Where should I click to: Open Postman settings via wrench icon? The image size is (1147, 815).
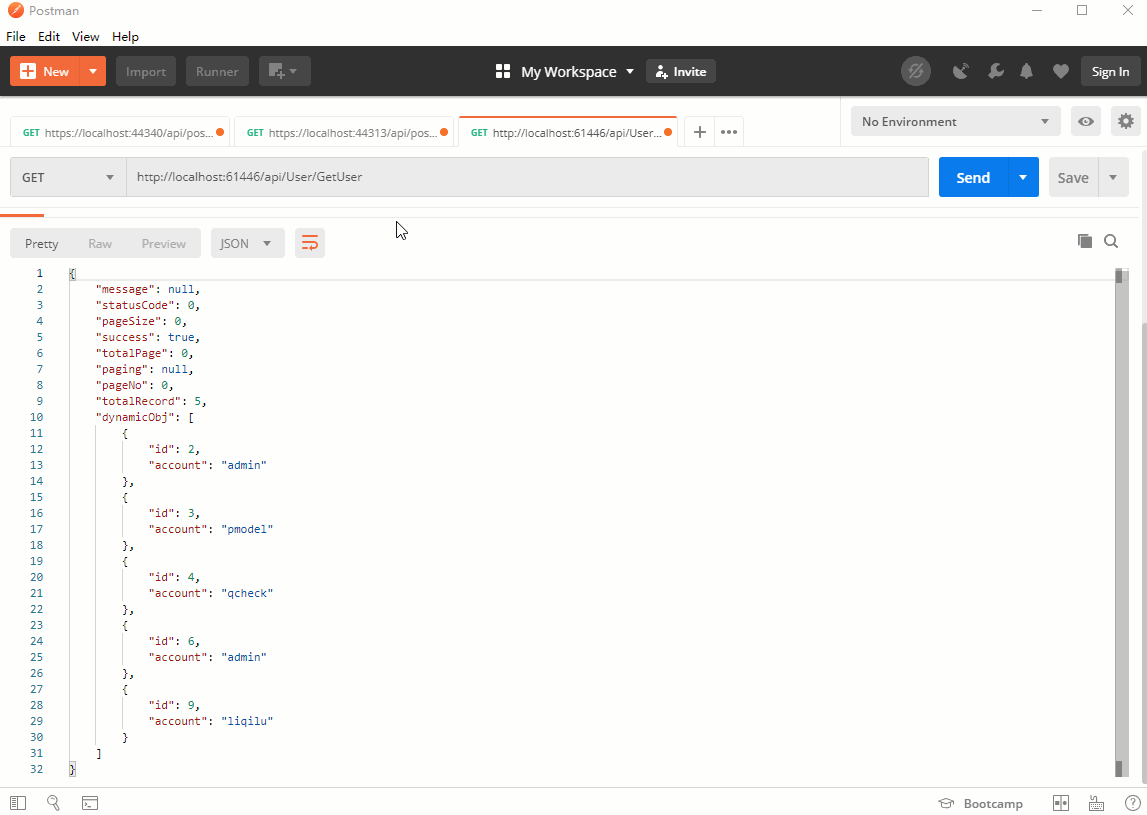point(996,71)
